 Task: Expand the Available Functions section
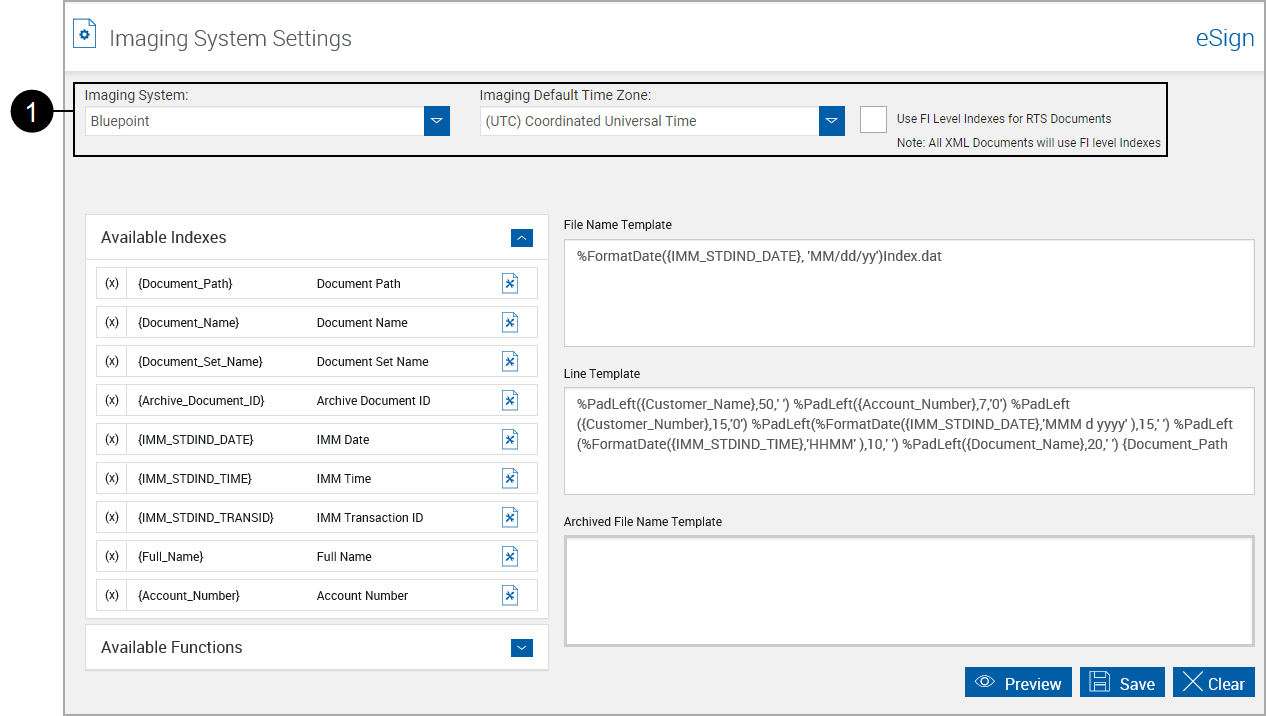pyautogui.click(x=521, y=648)
